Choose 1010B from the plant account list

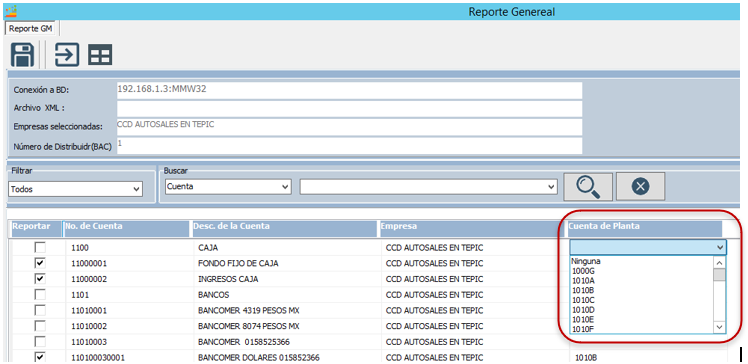point(583,290)
